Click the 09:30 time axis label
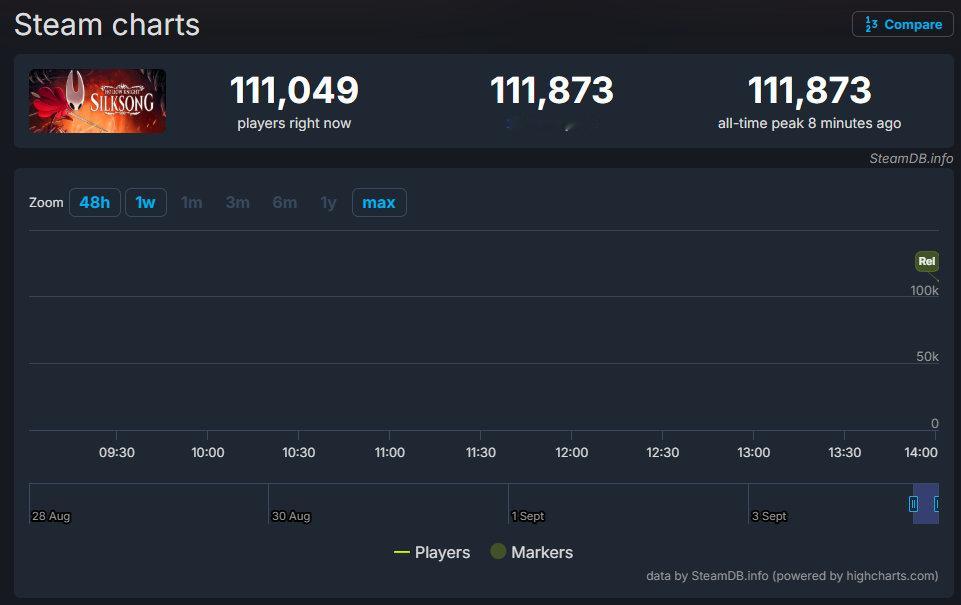Image resolution: width=961 pixels, height=605 pixels. [x=116, y=452]
